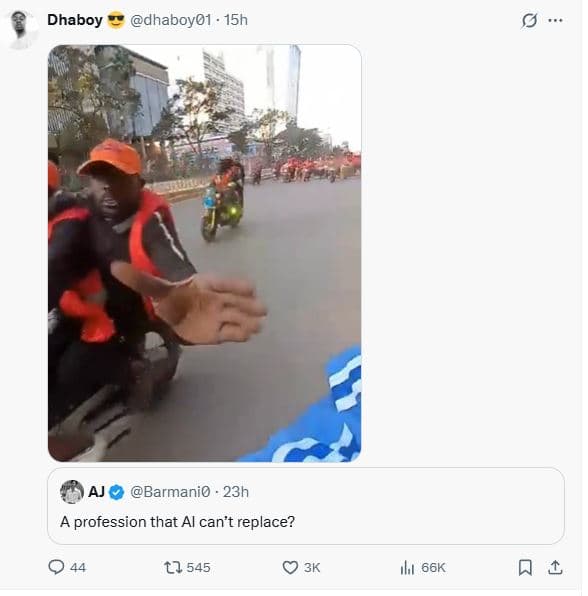The height and width of the screenshot is (596, 588).
Task: Play the motorcycle riders video
Action: coord(204,253)
